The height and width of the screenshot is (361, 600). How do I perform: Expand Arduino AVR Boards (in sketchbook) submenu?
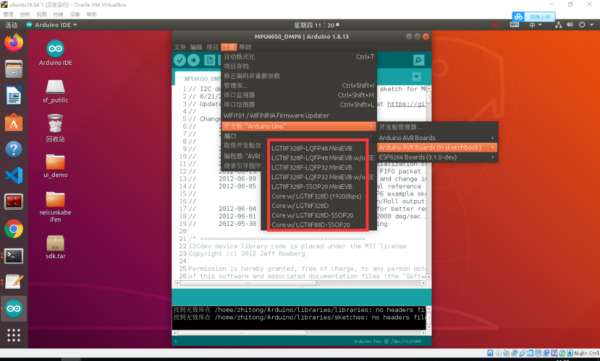tap(437, 147)
